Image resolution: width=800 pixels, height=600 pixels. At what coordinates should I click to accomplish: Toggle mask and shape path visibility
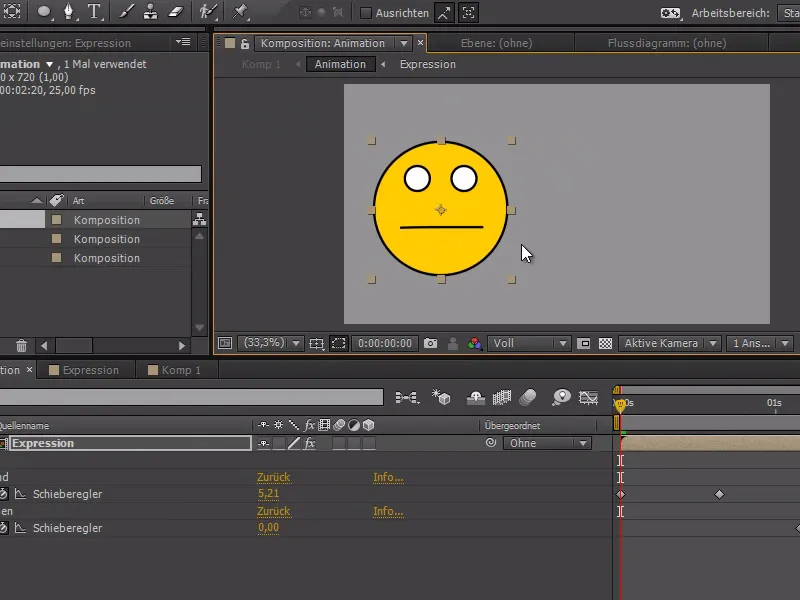(x=338, y=343)
